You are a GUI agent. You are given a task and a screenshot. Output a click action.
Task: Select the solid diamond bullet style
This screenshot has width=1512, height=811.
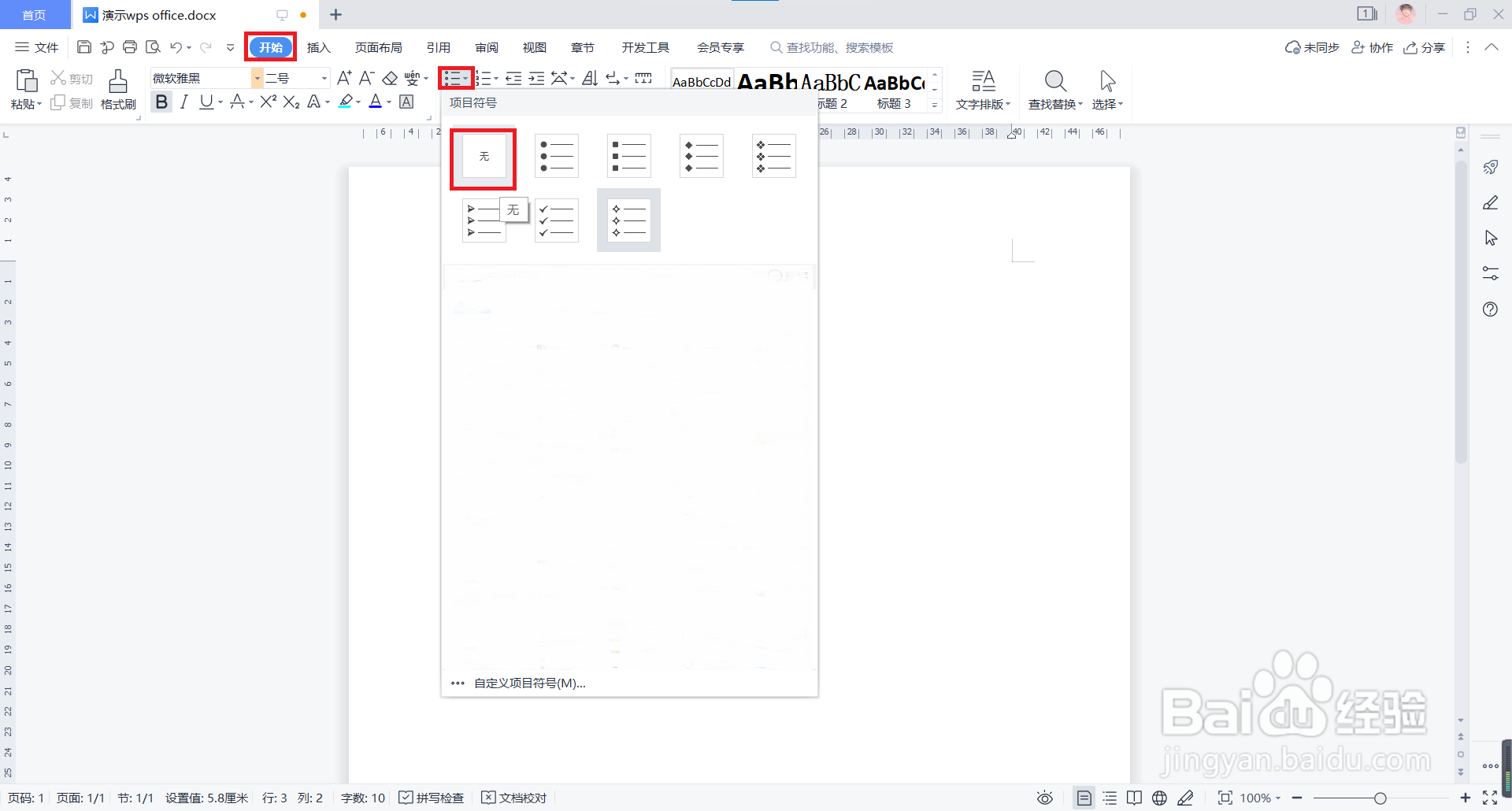(701, 156)
